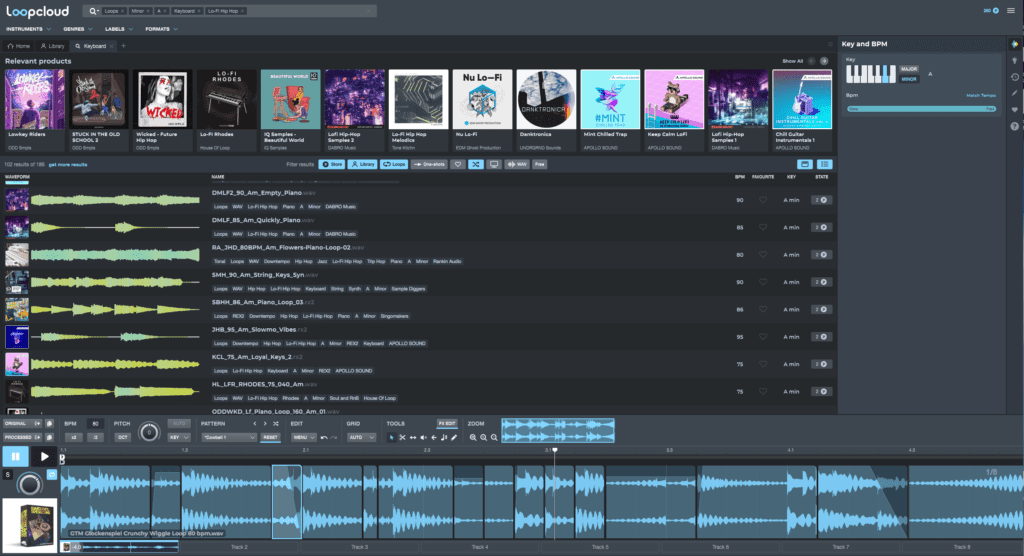1024x556 pixels.
Task: Remove the Loops search tag
Action: (122, 11)
